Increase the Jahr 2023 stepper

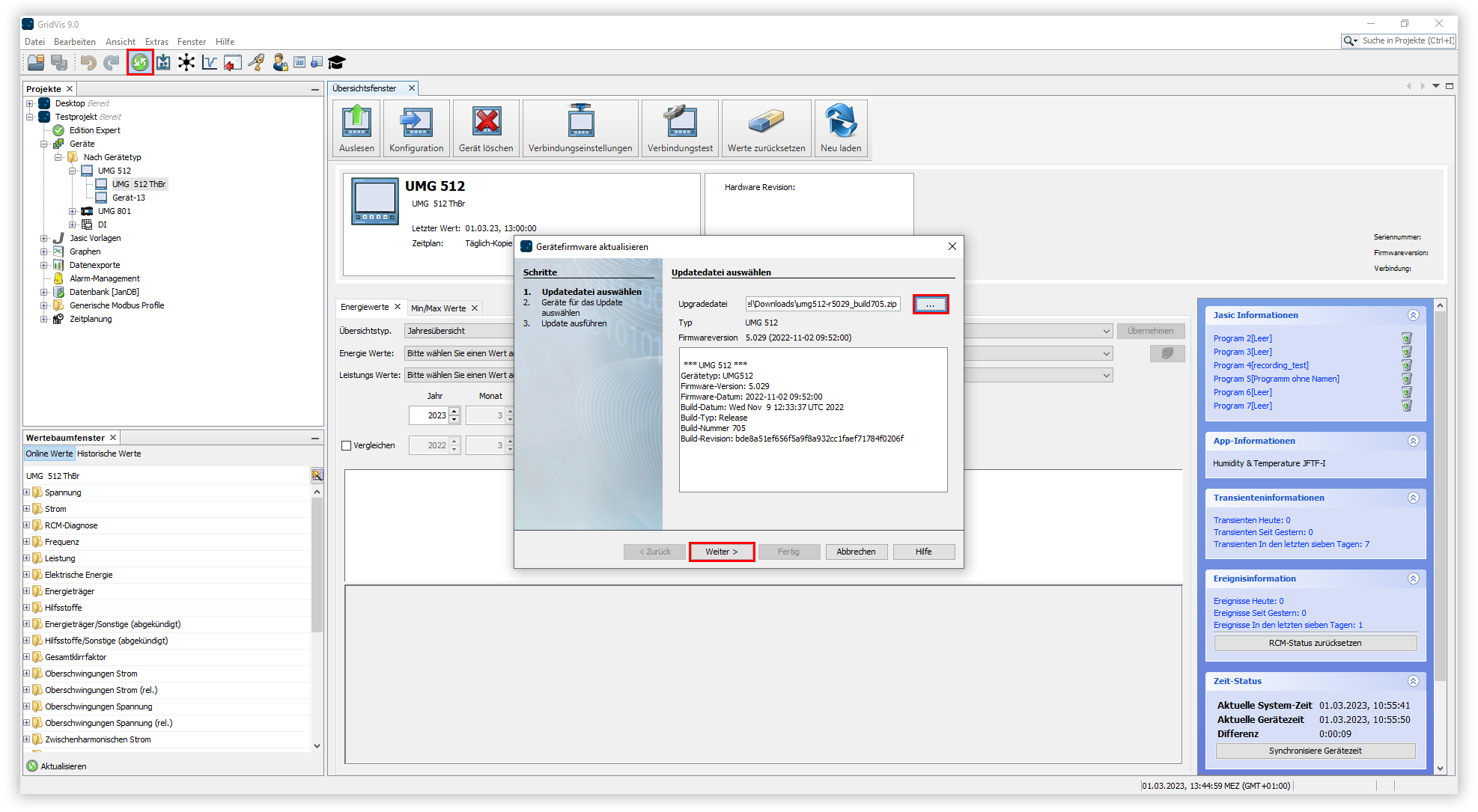coord(455,411)
